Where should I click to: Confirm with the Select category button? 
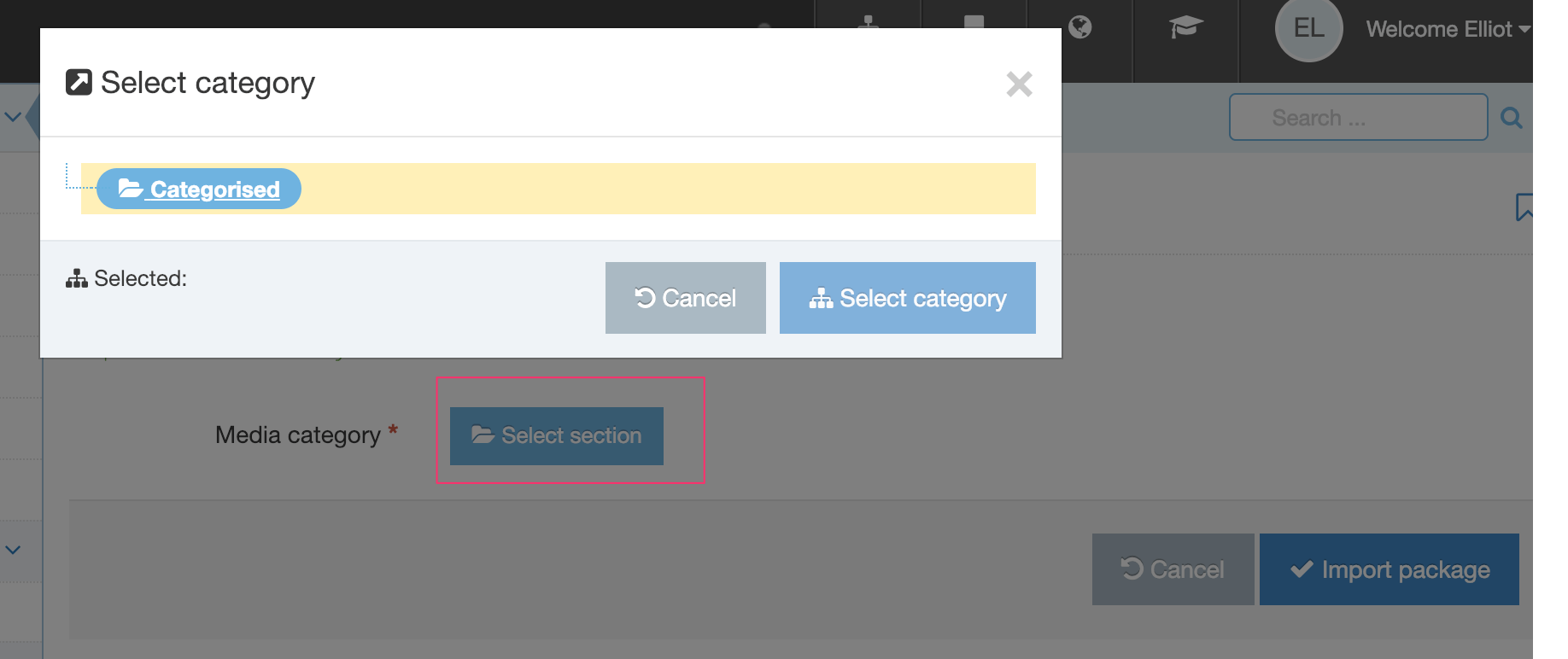907,298
